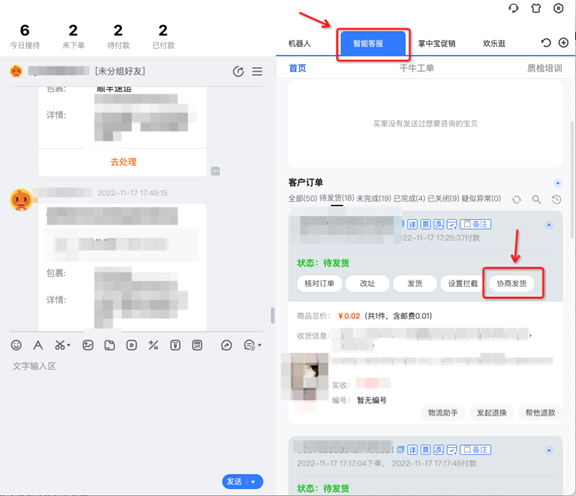
Task: Click the small ellipsis icon beside message card
Action: (x=215, y=171)
